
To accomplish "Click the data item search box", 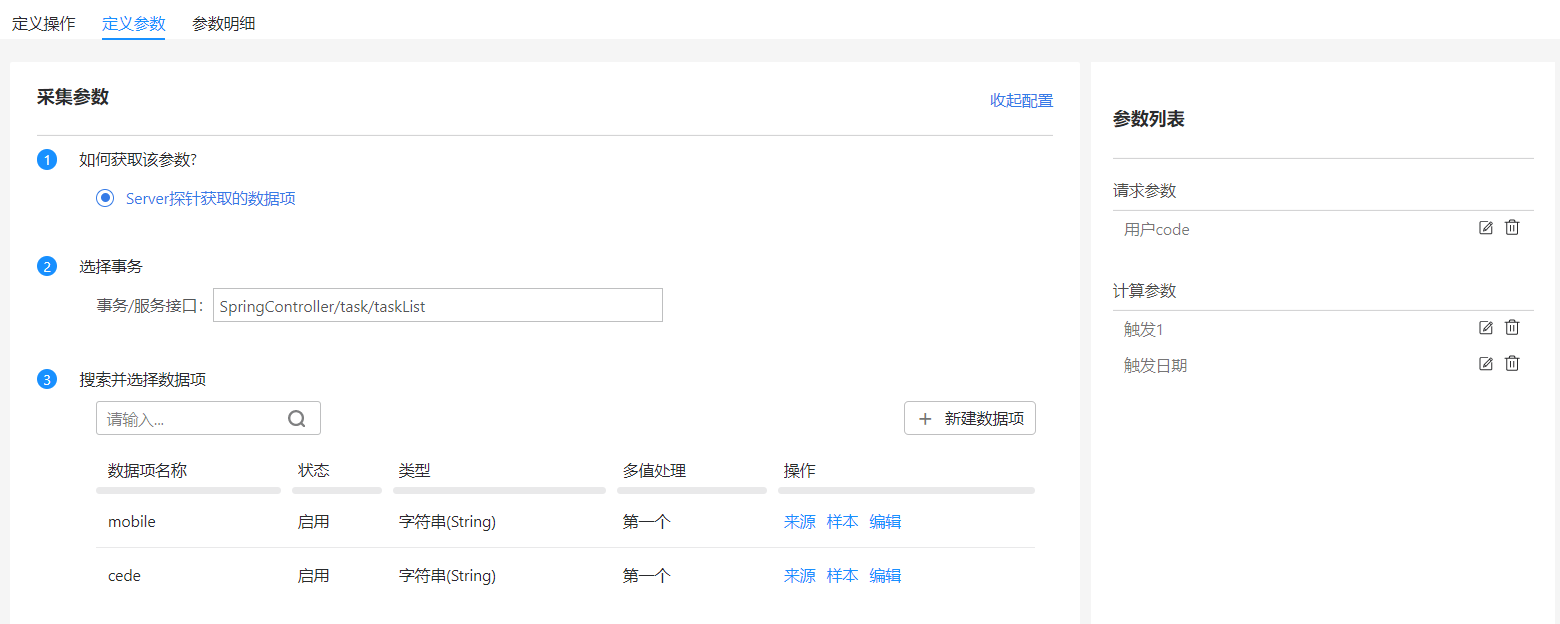I will tap(190, 419).
